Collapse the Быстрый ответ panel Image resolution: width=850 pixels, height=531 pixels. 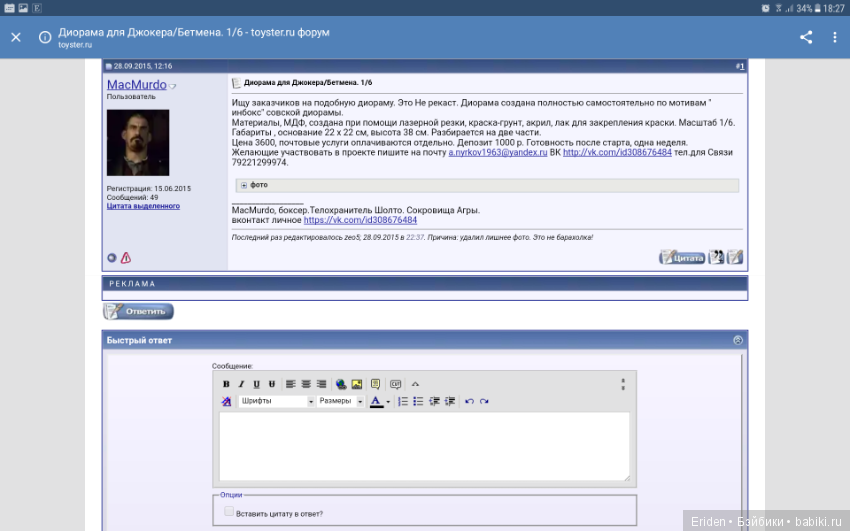[x=738, y=340]
